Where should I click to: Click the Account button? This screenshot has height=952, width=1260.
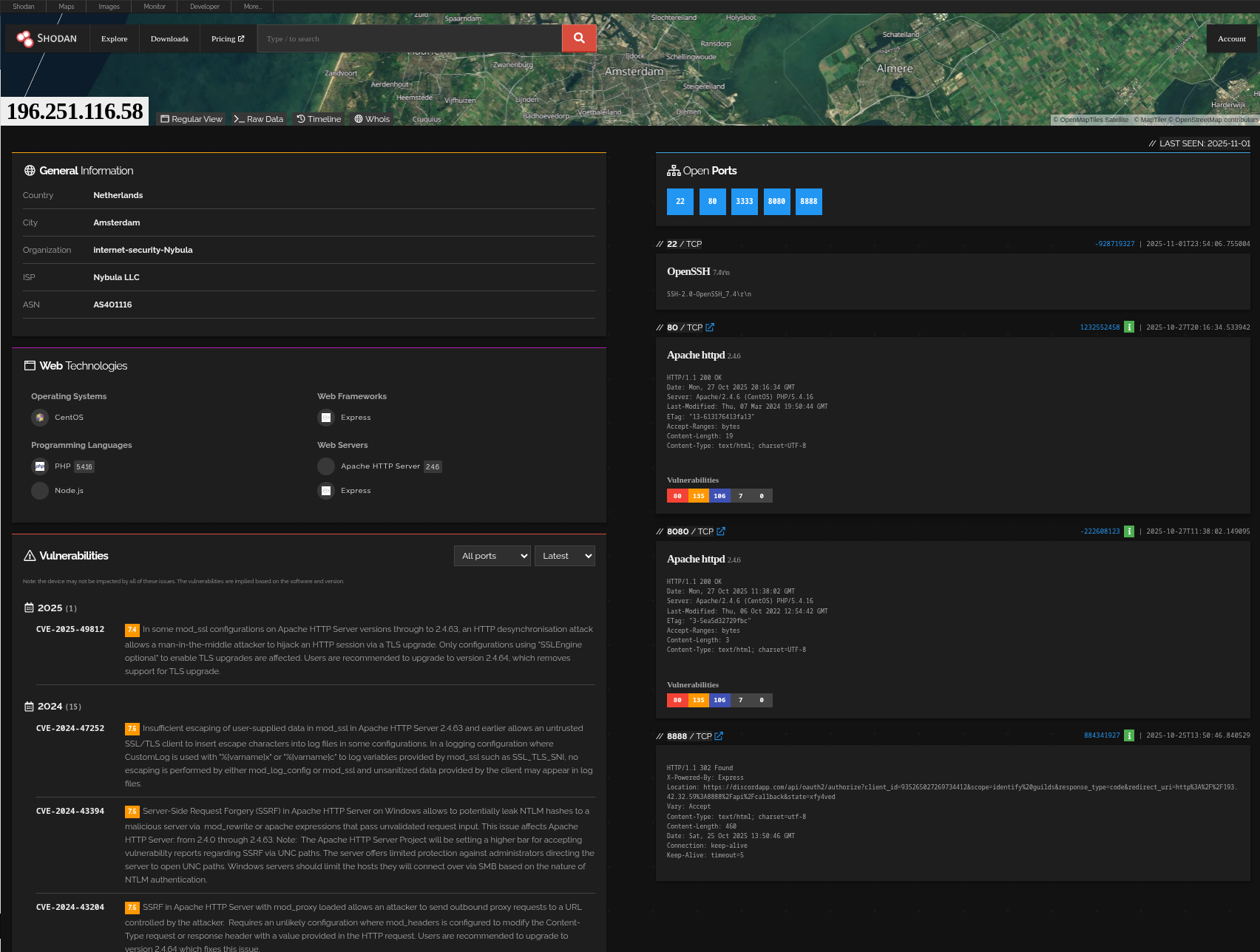coord(1231,39)
